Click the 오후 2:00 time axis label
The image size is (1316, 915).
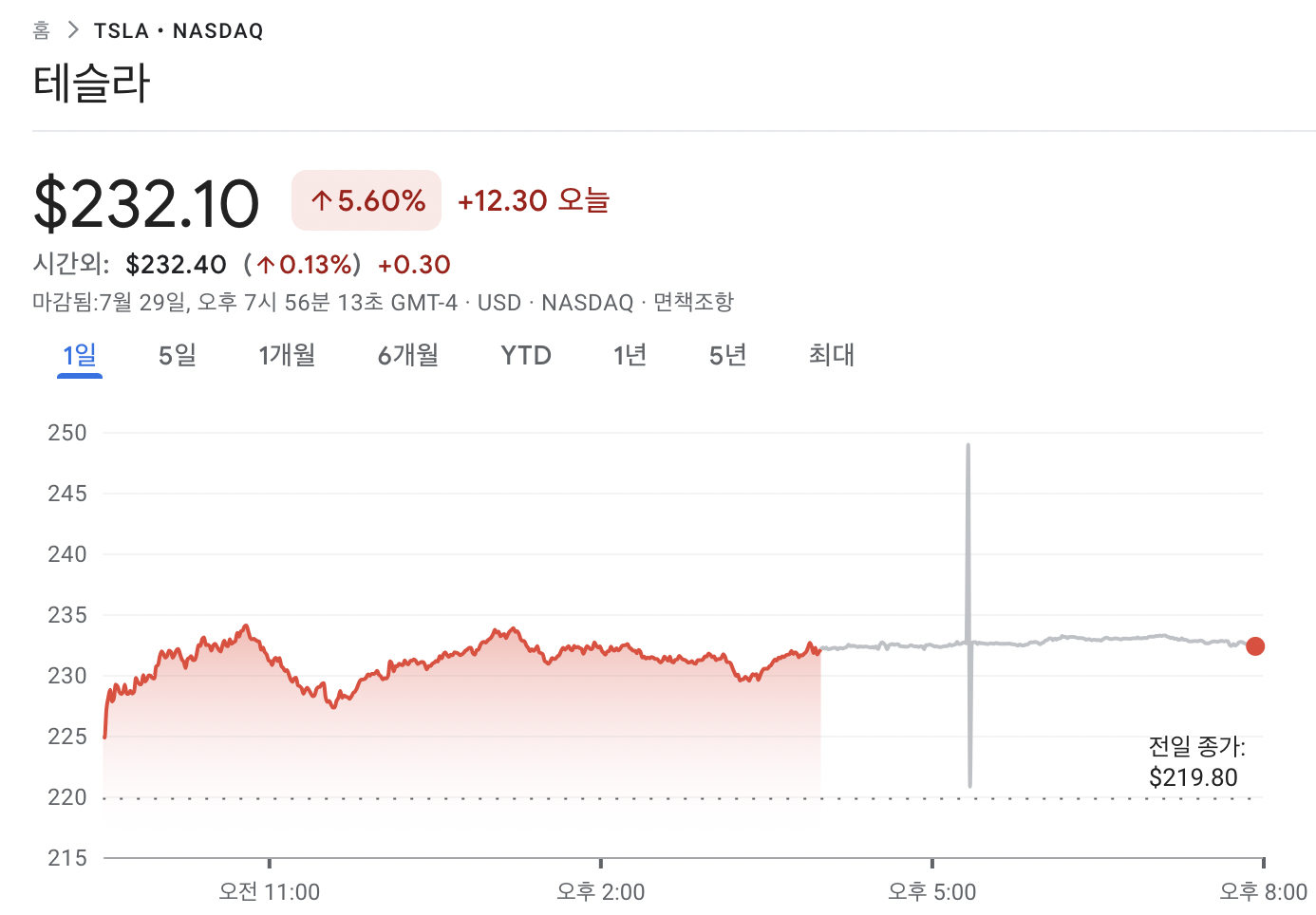click(600, 891)
